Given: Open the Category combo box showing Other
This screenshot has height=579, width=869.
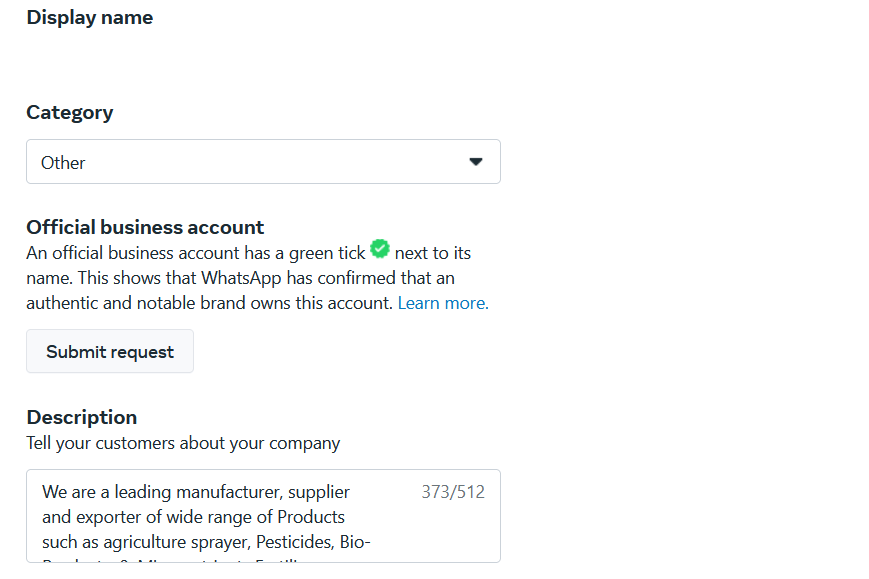Looking at the screenshot, I should click(x=263, y=162).
